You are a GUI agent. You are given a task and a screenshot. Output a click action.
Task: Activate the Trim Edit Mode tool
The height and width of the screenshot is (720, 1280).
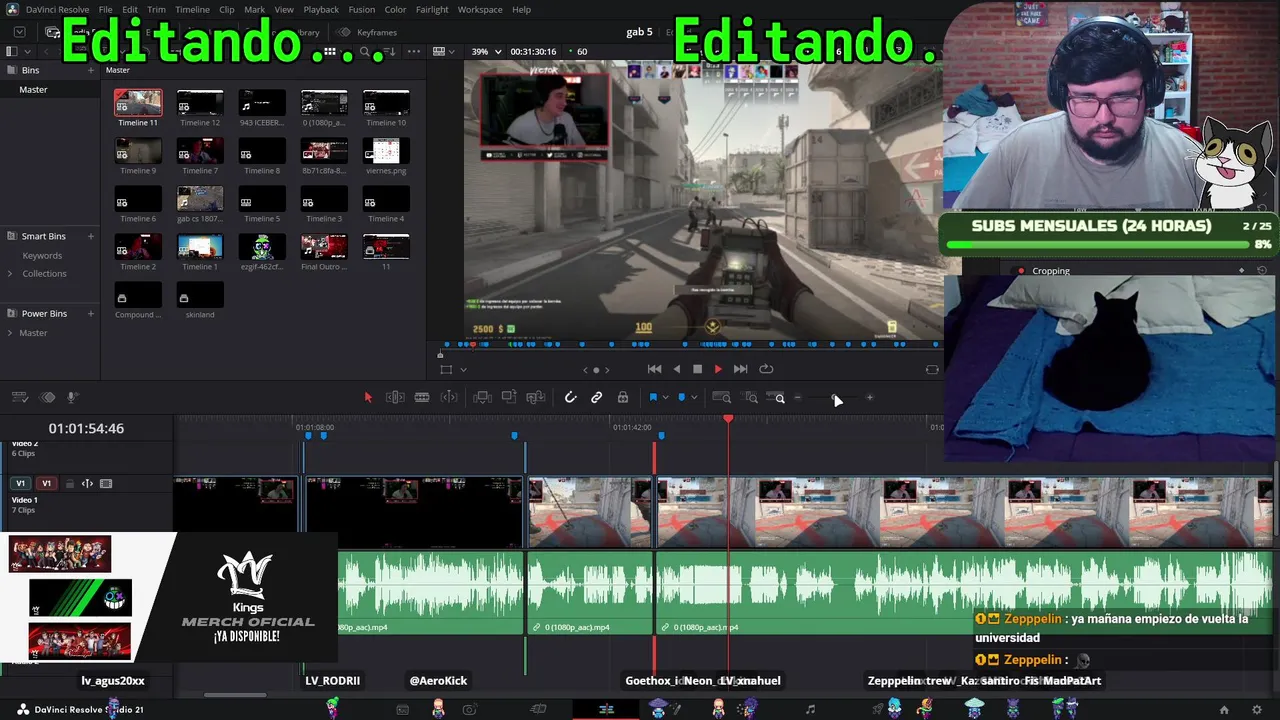coord(395,397)
